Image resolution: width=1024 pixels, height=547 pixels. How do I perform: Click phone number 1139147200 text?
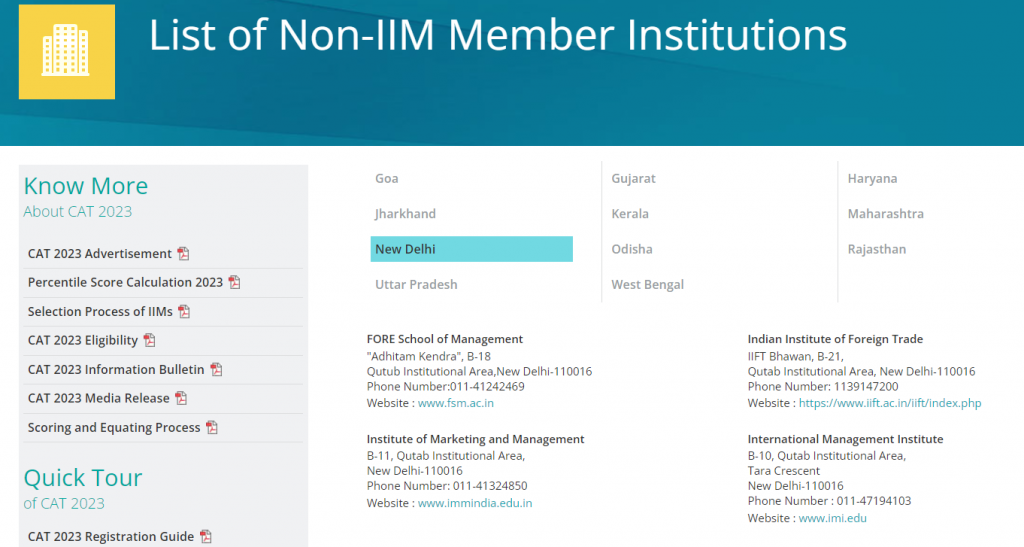tap(866, 386)
